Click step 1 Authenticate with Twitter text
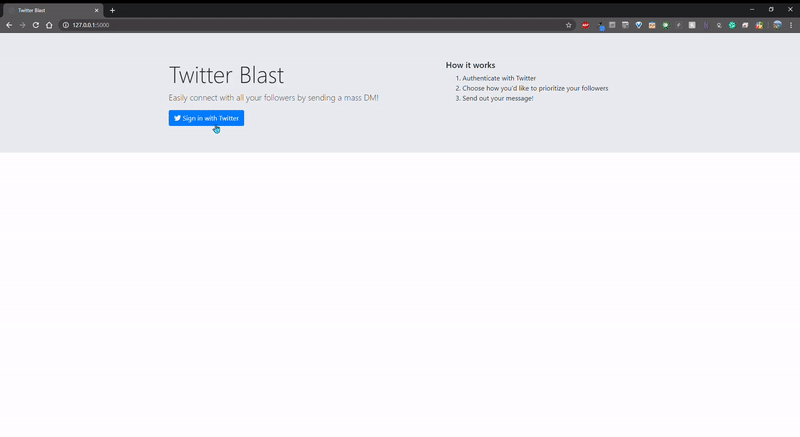Image resolution: width=800 pixels, height=437 pixels. 499,78
